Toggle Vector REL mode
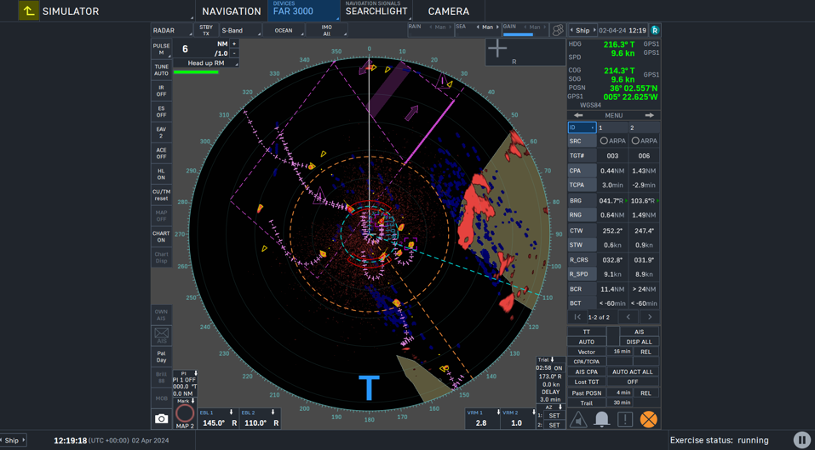Image resolution: width=816 pixels, height=452 pixels. (x=645, y=352)
